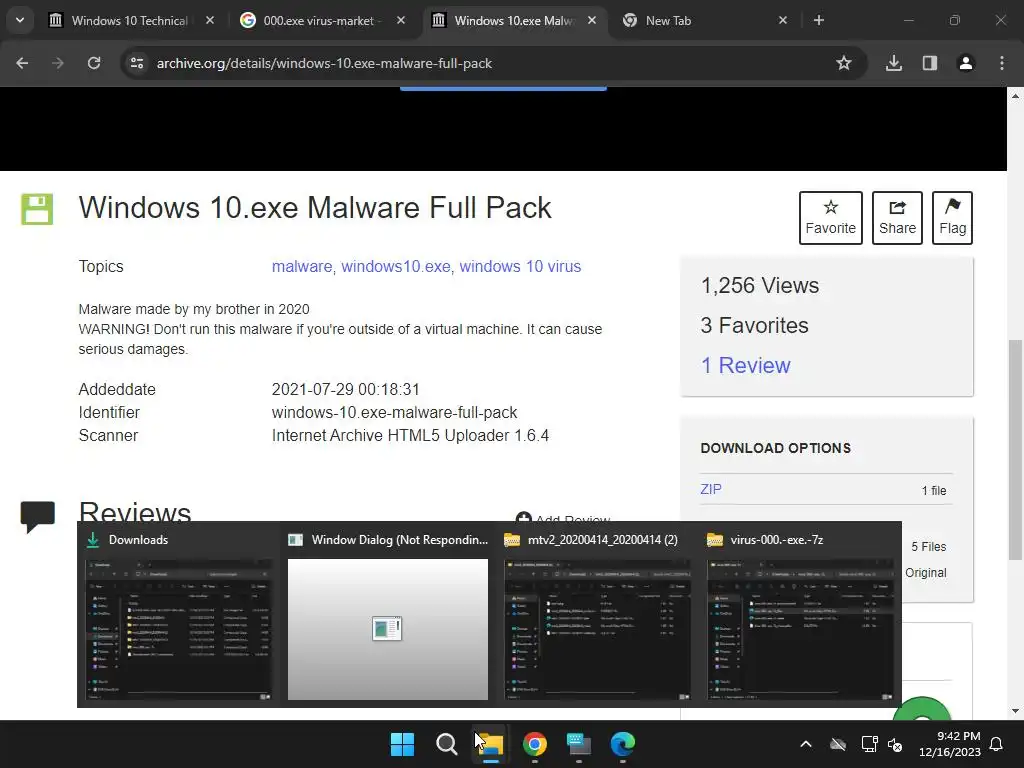Click the Downloads preview title arrow icon

(93, 539)
